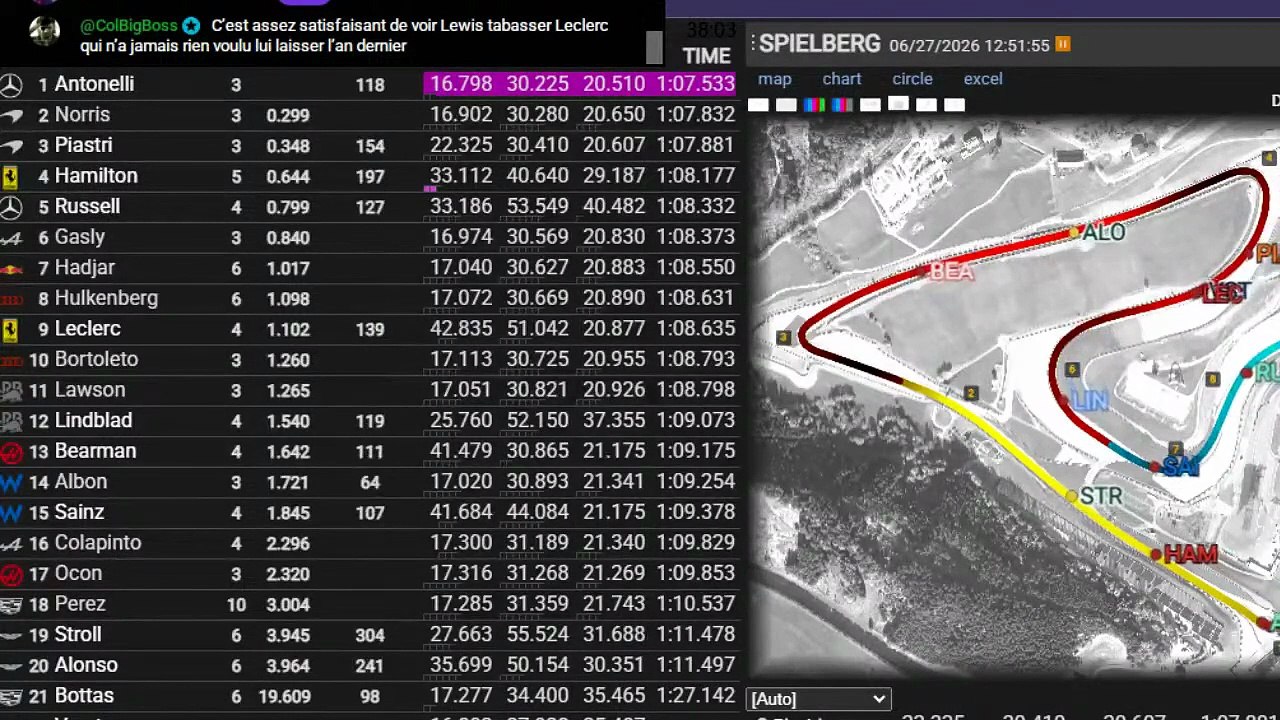Click the Williams logo beside Sainz
The image size is (1280, 720).
[11, 513]
